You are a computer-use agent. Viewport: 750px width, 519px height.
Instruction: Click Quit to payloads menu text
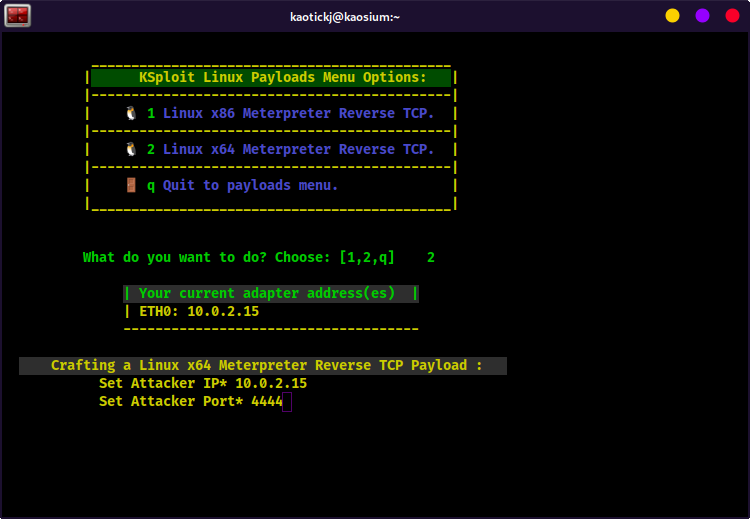click(x=250, y=186)
